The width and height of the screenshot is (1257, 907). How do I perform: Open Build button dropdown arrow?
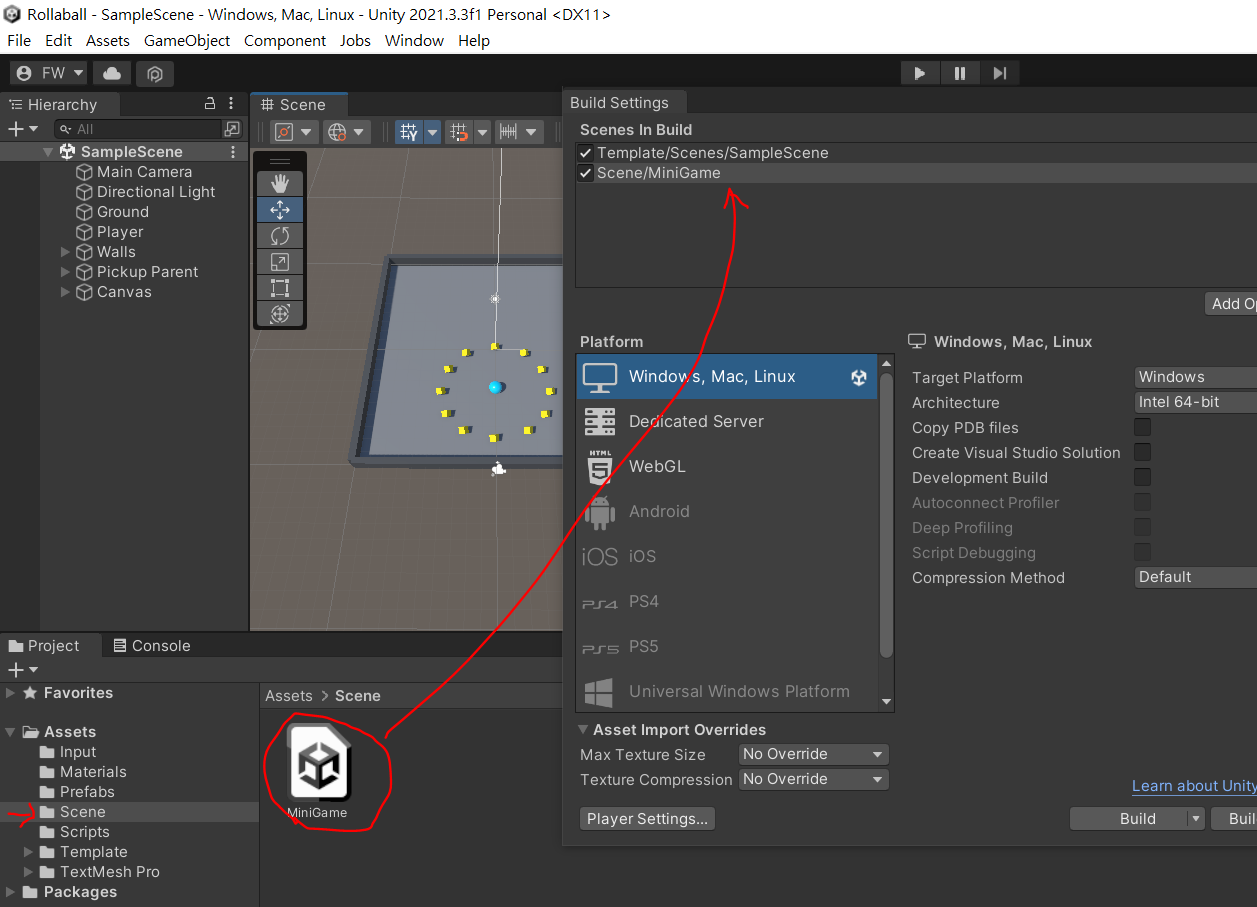point(1195,819)
